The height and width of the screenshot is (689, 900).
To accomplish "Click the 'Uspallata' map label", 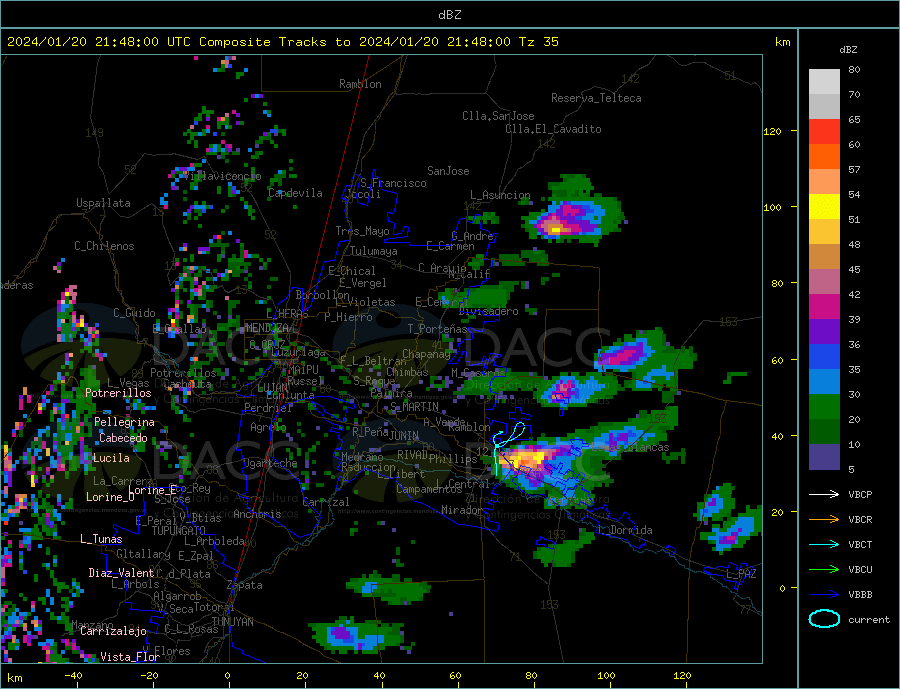I will pyautogui.click(x=103, y=203).
